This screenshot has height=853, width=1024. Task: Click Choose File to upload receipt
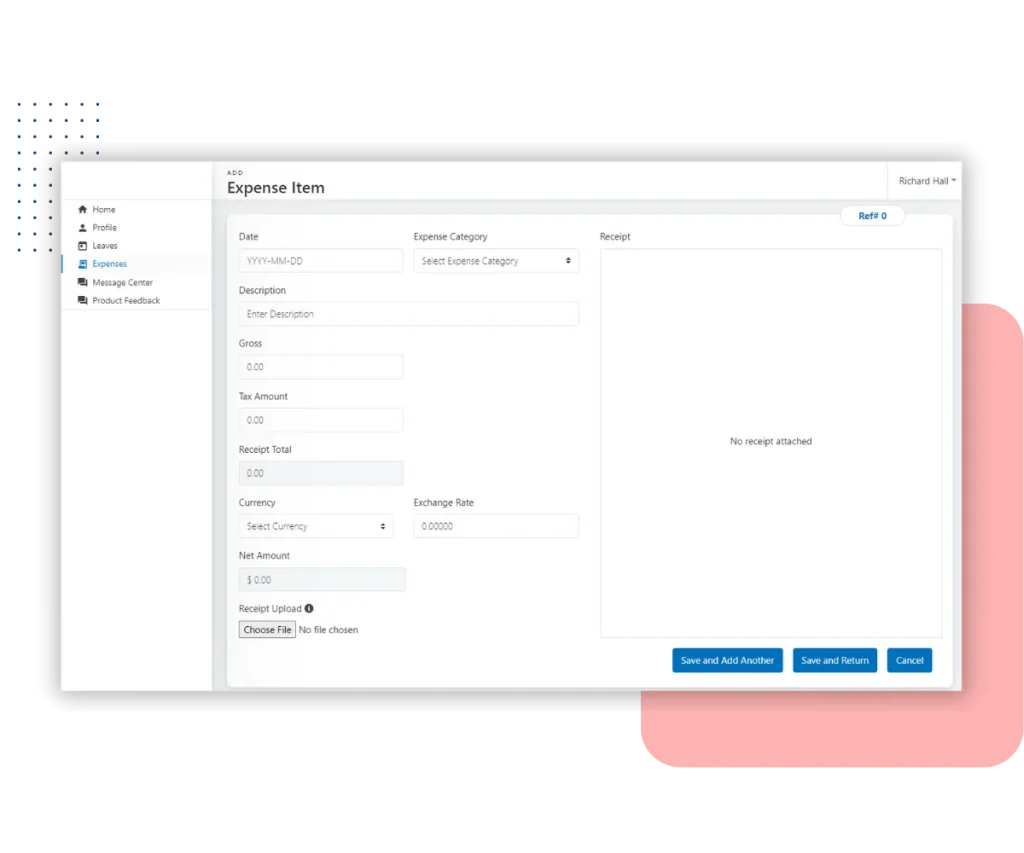(x=267, y=630)
